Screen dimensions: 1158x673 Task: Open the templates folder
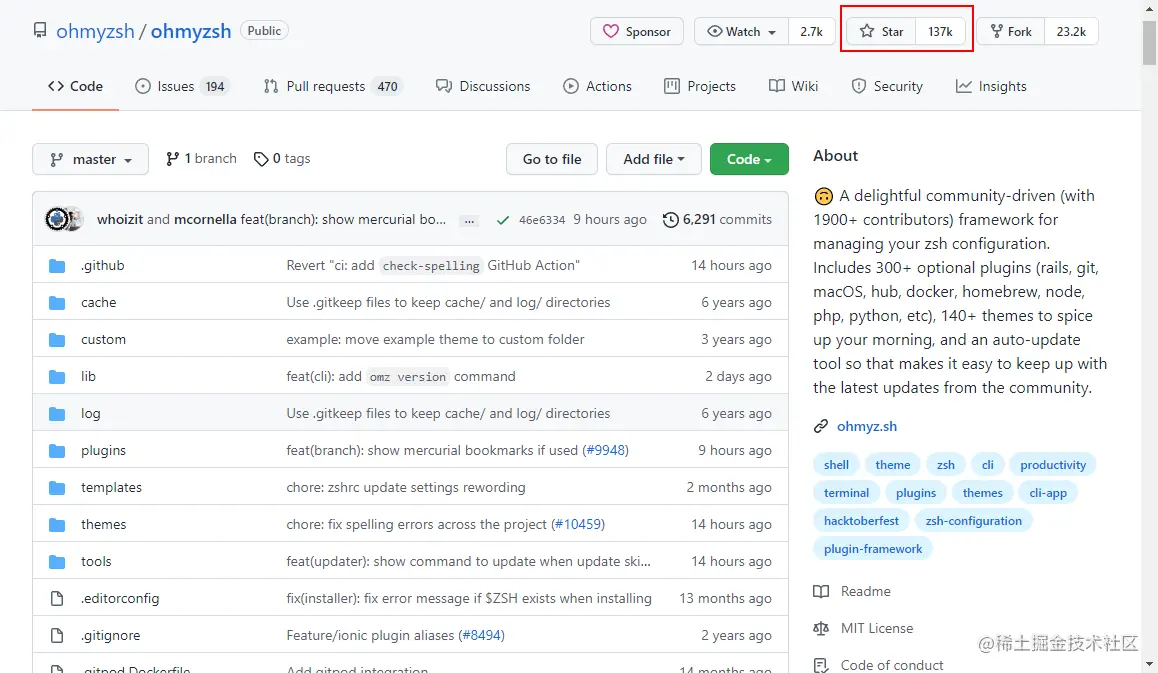(x=111, y=487)
